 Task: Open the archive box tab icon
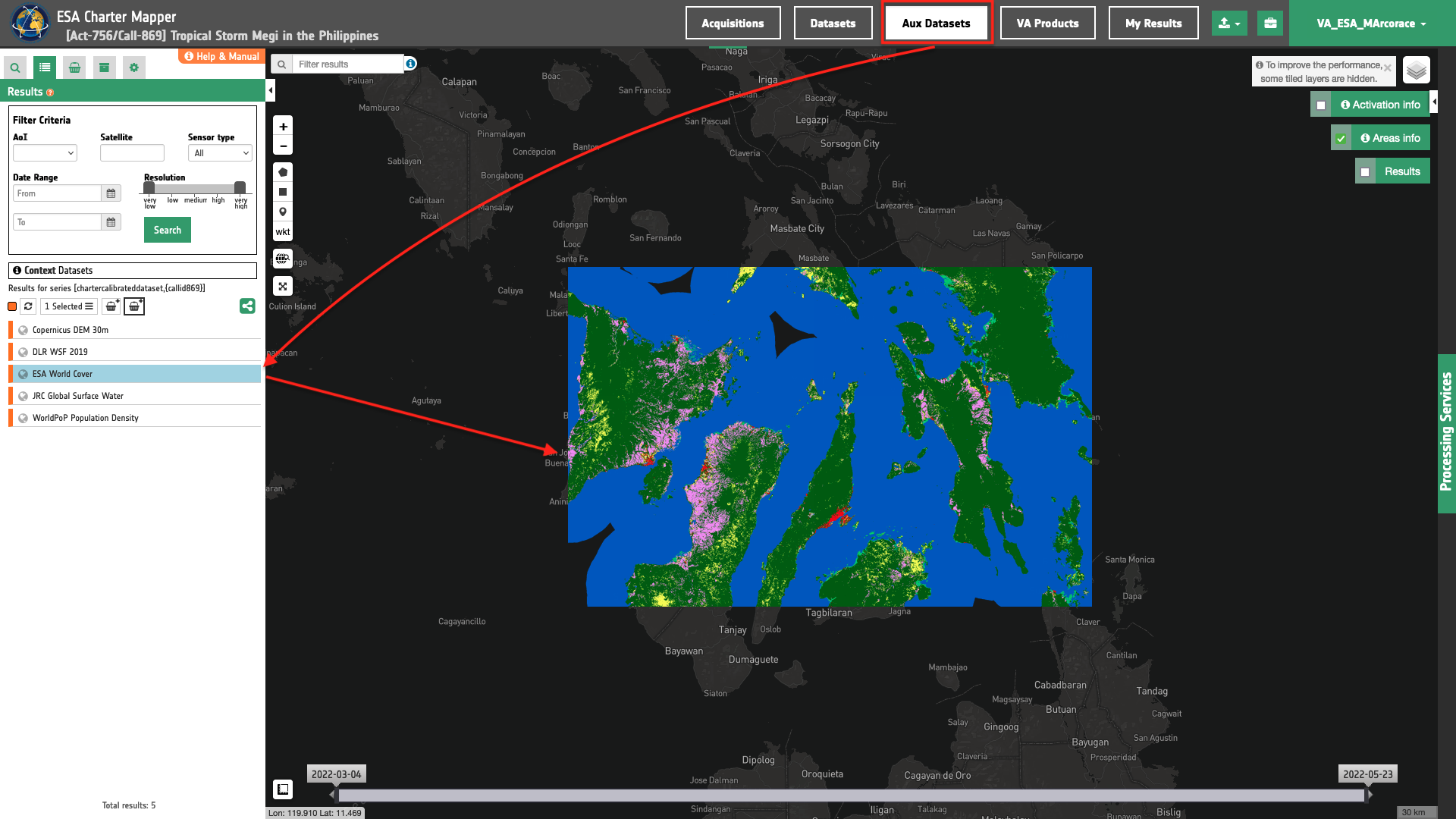pos(104,67)
